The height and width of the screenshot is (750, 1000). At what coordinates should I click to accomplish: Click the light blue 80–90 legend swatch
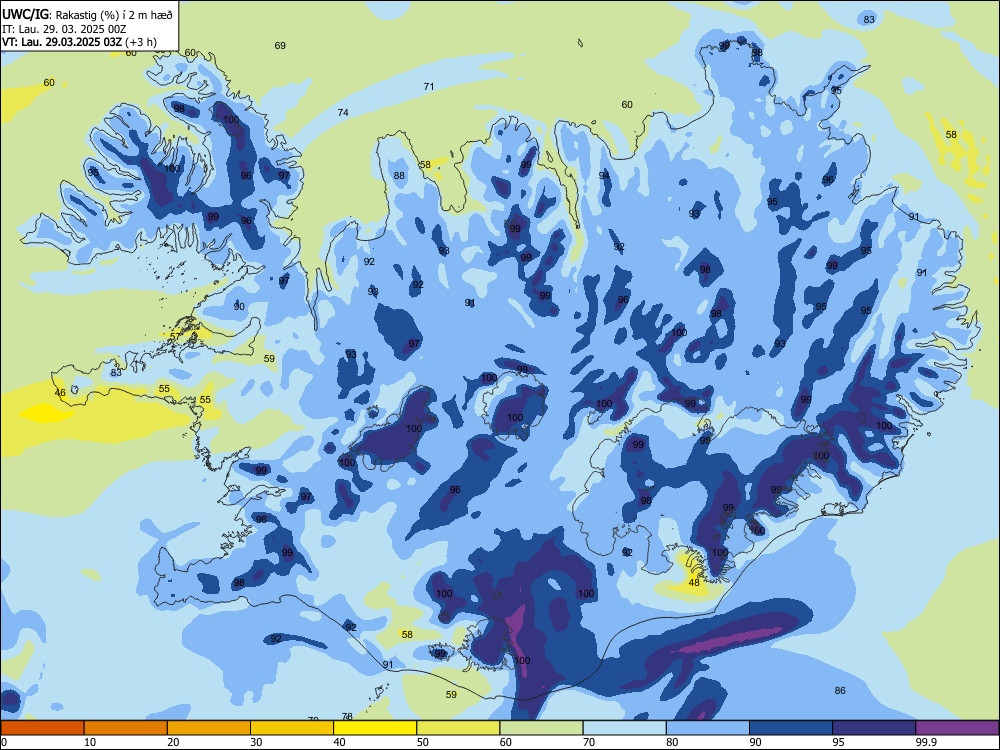(x=708, y=728)
